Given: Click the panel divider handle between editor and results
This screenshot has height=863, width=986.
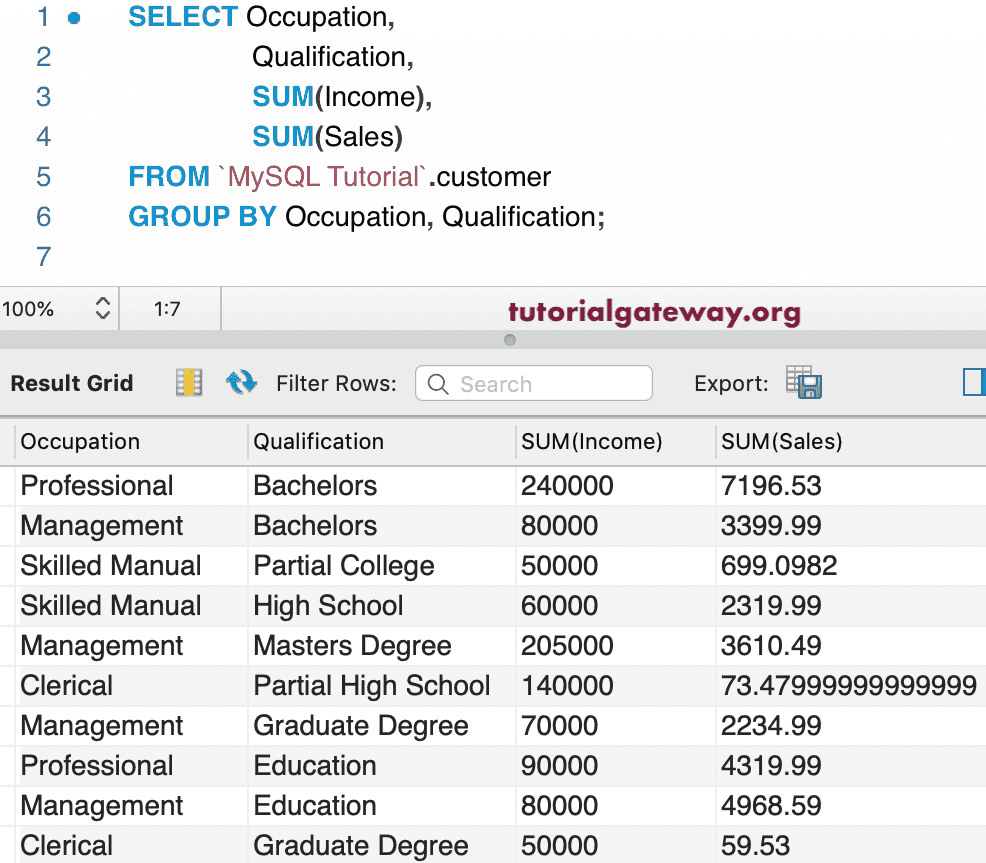Looking at the screenshot, I should (x=510, y=340).
